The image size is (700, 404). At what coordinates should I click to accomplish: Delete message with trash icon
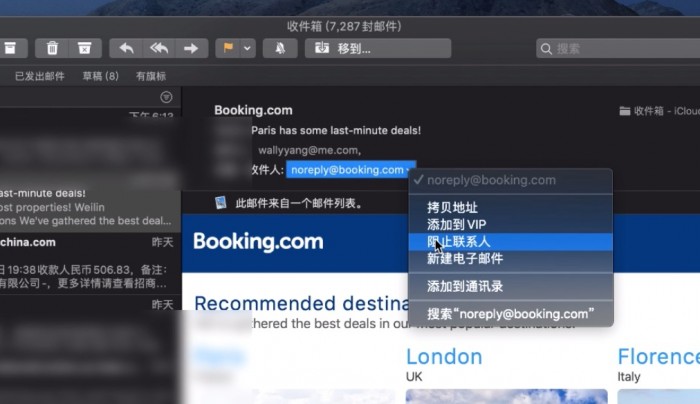point(52,48)
